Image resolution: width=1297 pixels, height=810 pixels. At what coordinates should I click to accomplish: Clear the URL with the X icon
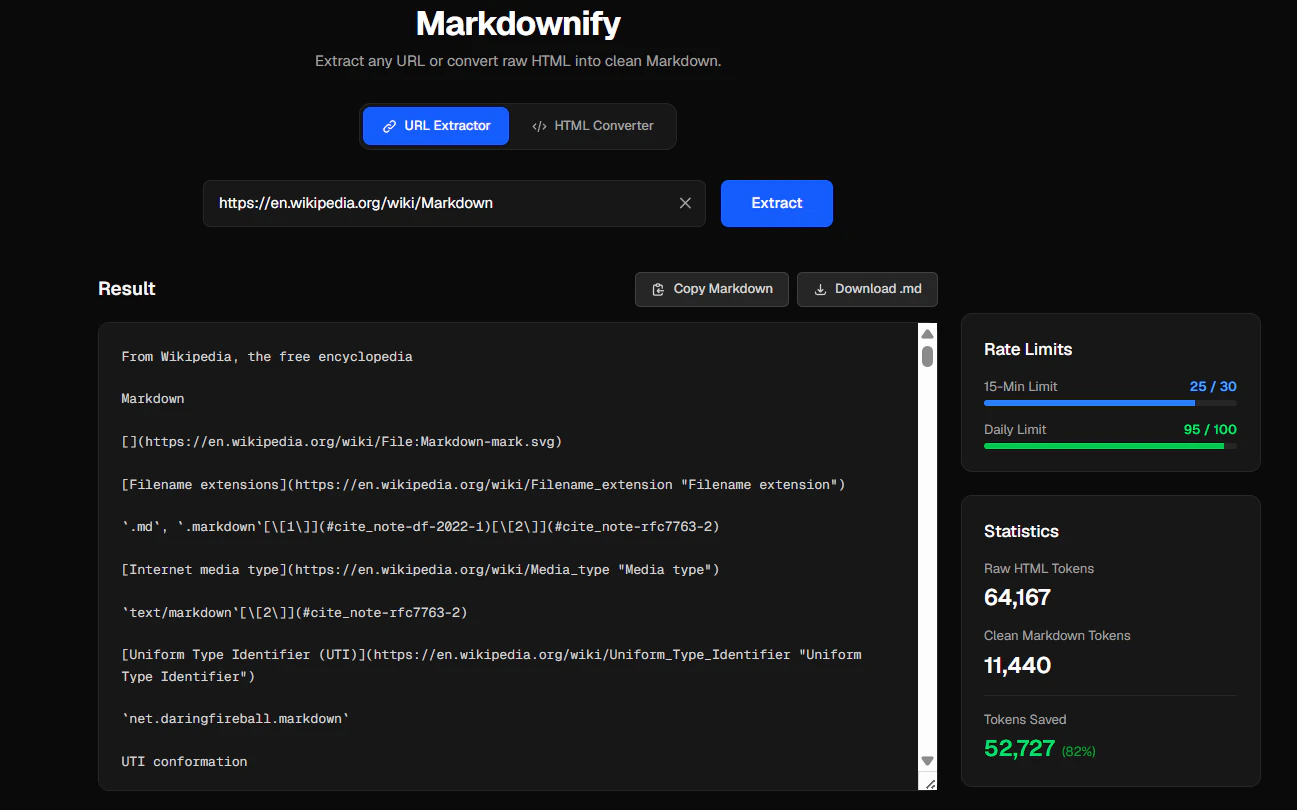click(x=685, y=203)
